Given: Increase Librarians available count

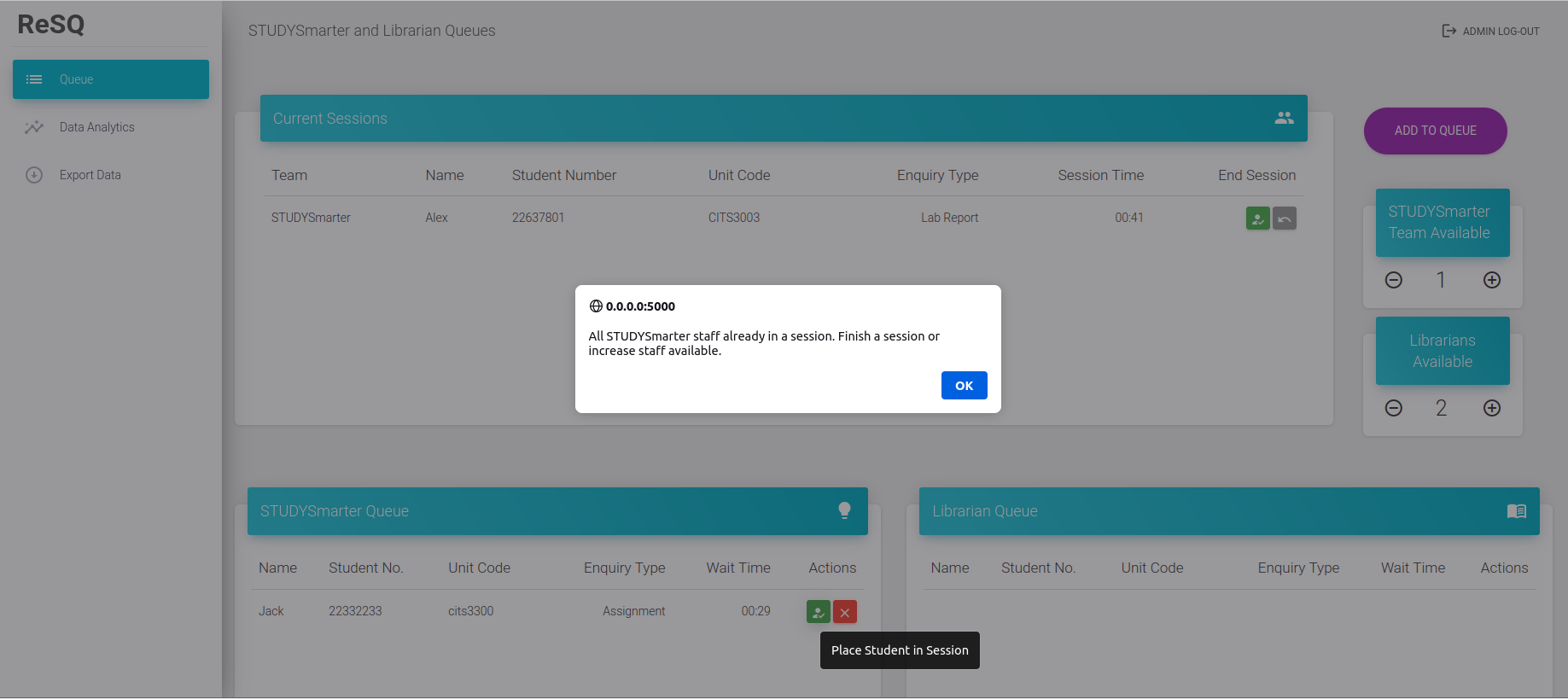Looking at the screenshot, I should coord(1492,408).
